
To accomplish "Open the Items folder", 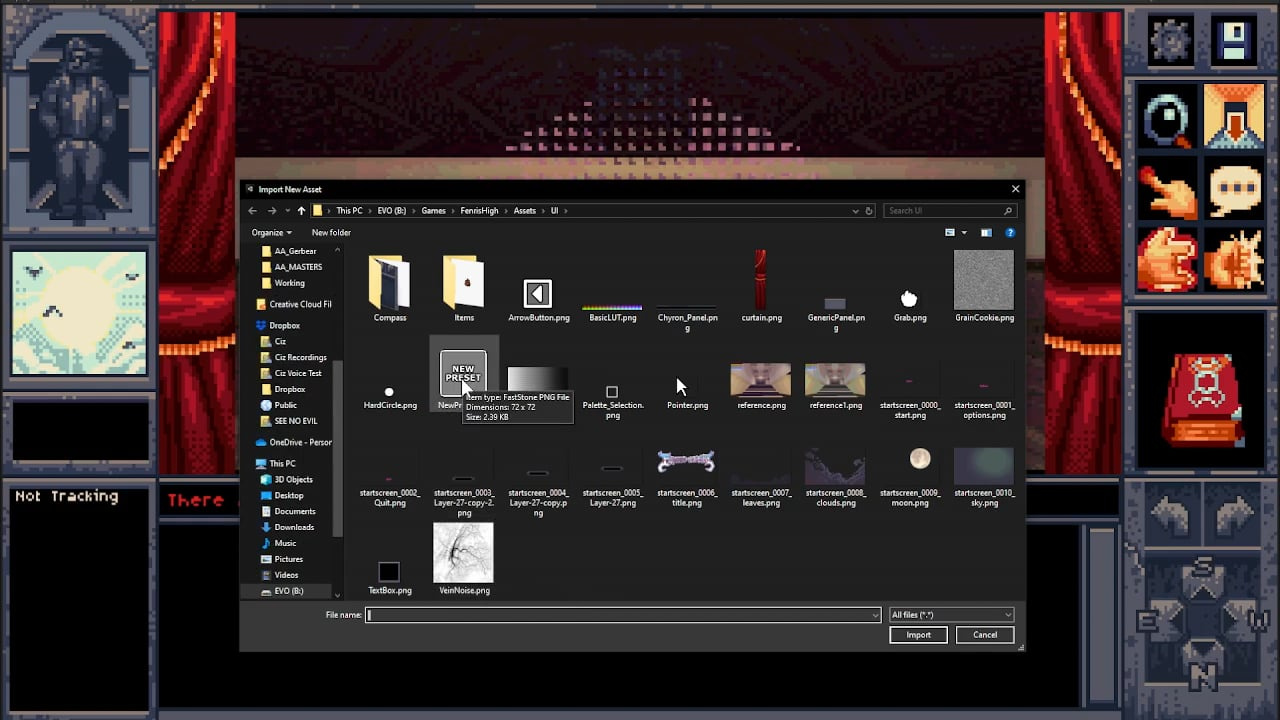I will click(x=464, y=289).
